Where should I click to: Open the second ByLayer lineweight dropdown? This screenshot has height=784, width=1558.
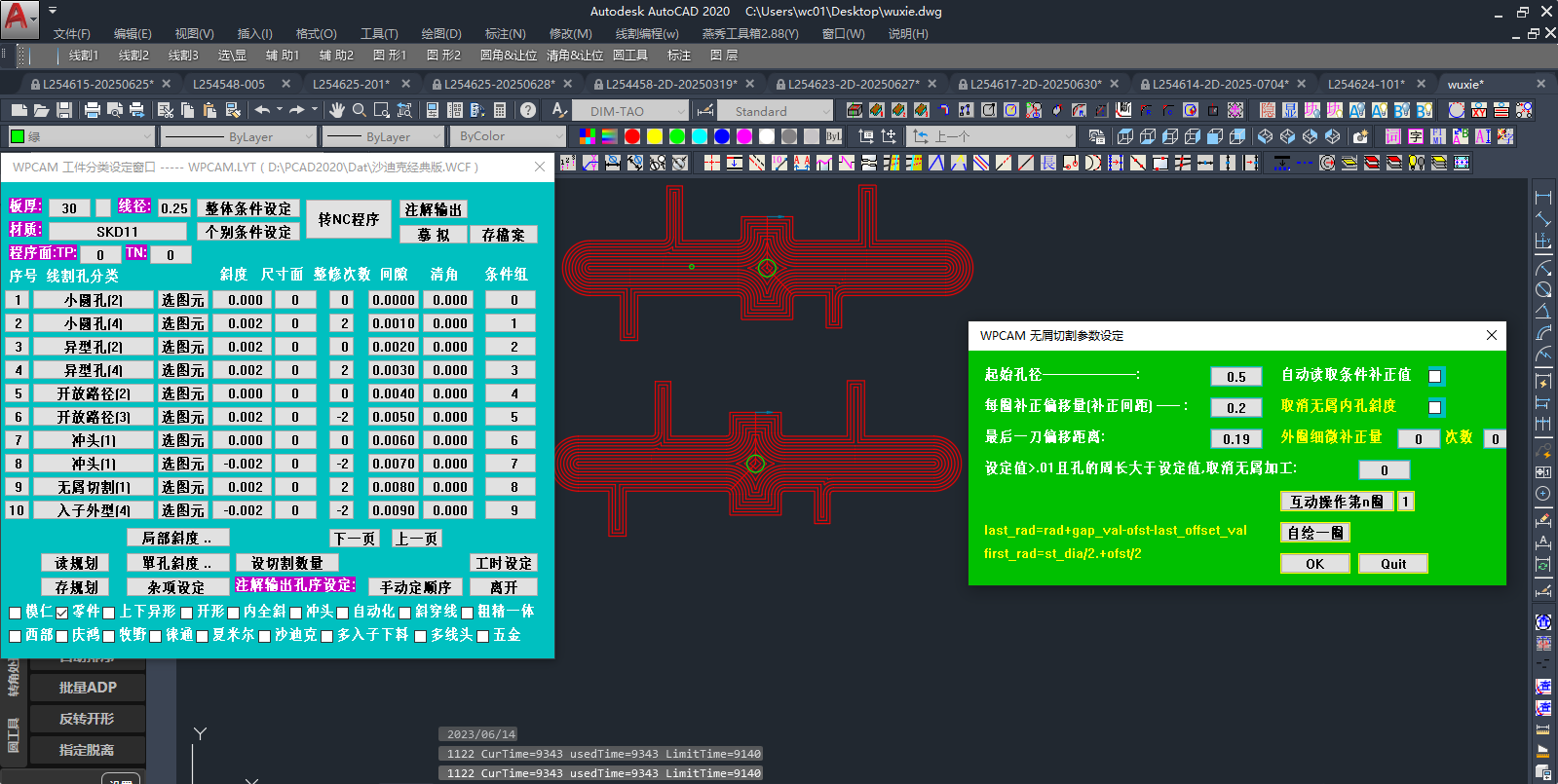[x=382, y=136]
